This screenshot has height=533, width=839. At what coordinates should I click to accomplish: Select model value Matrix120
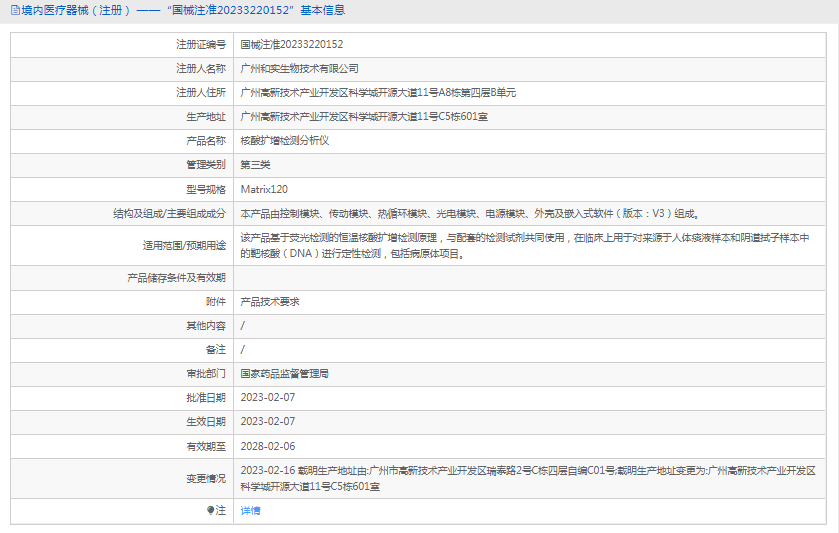point(264,189)
